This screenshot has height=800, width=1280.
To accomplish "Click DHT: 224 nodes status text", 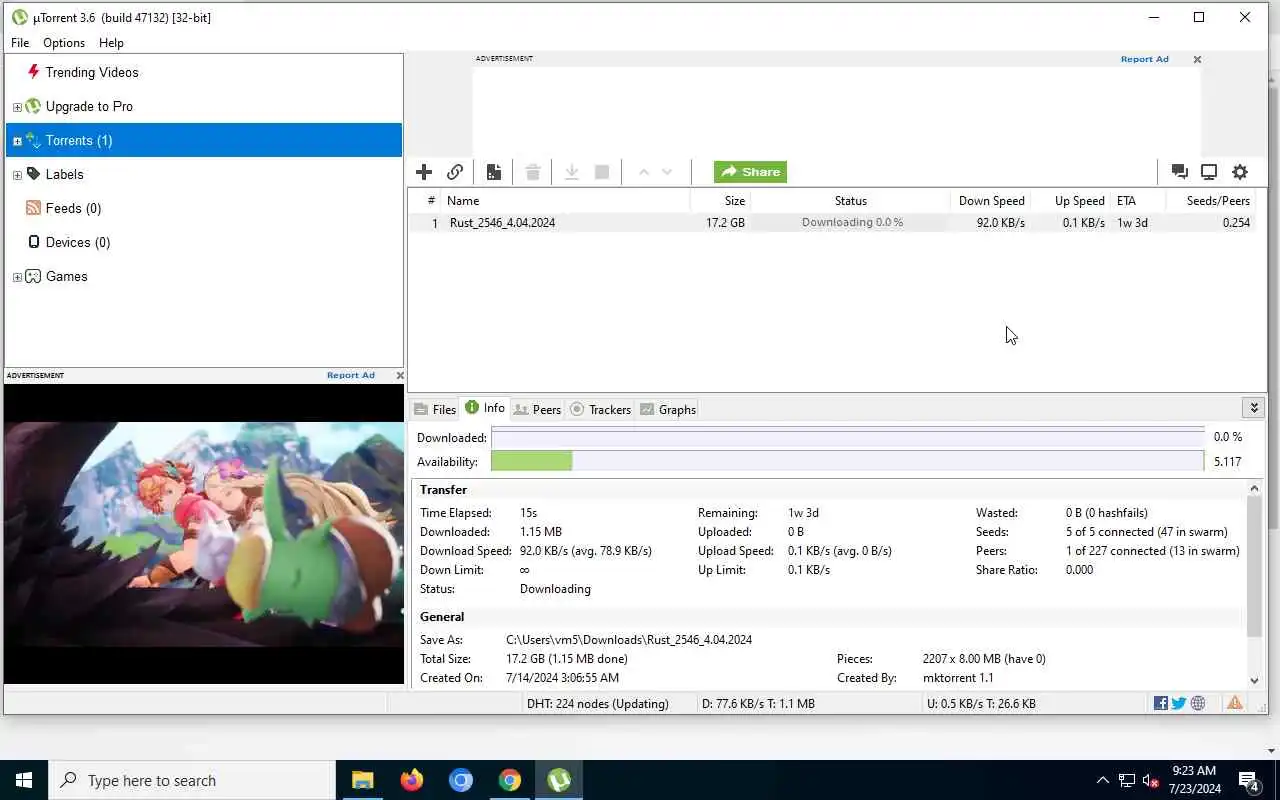I will (x=597, y=703).
